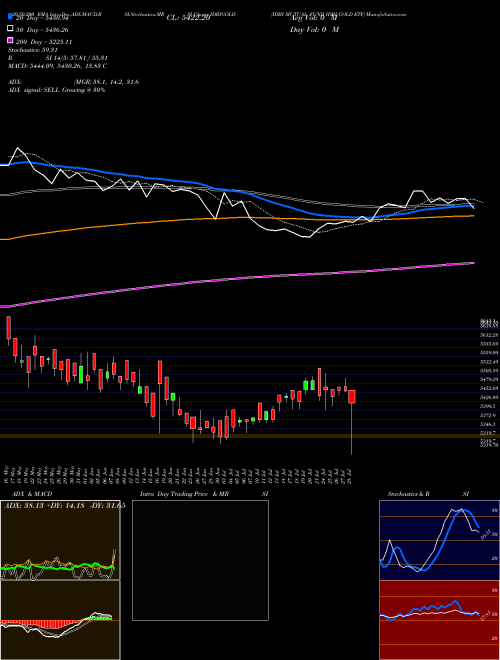Select the '50 Day - 5436.26' label
Viewport: 500px width, 660px height.
pyautogui.click(x=42, y=30)
